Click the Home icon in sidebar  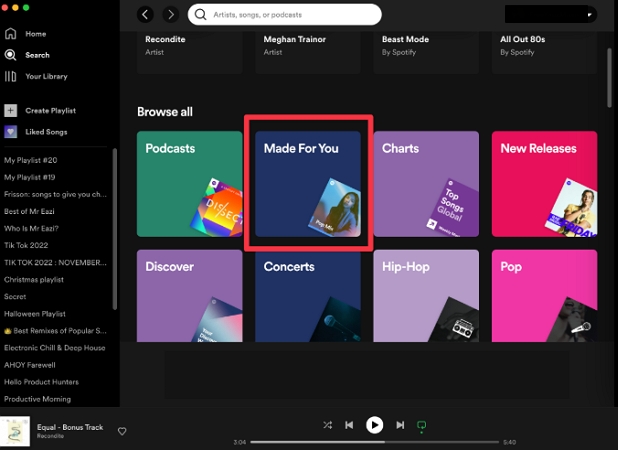tap(11, 34)
